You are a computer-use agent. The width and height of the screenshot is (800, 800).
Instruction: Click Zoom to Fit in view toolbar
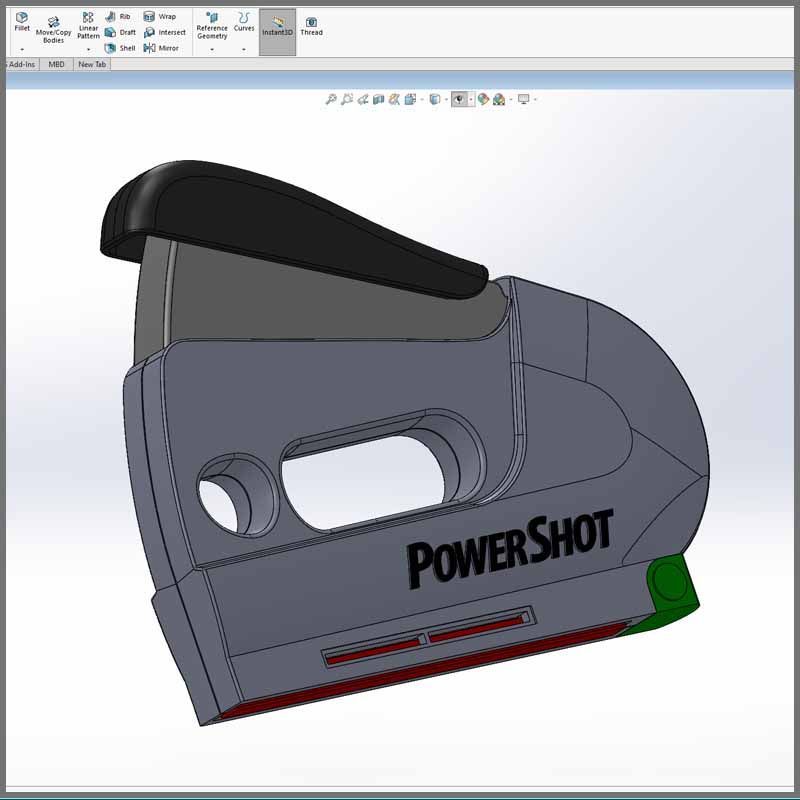click(x=331, y=99)
